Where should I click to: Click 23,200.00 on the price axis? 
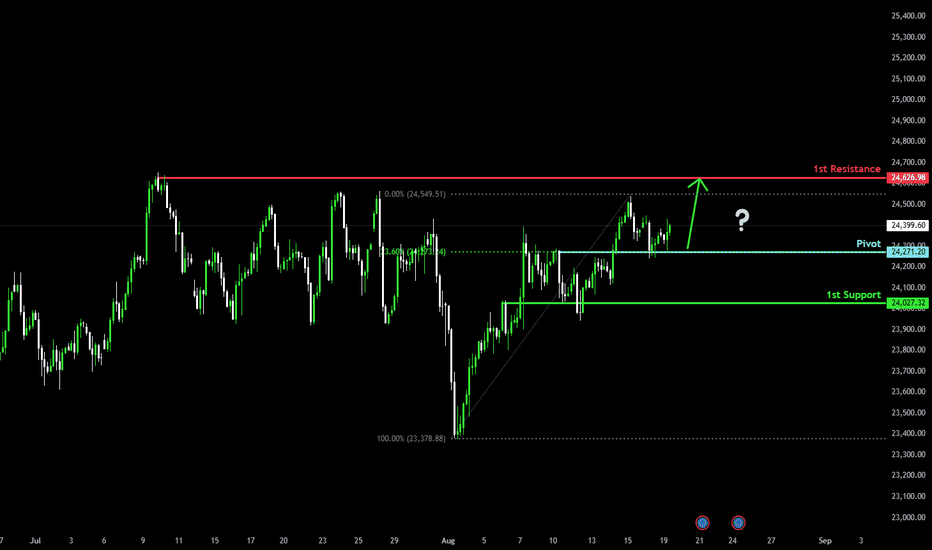point(908,475)
